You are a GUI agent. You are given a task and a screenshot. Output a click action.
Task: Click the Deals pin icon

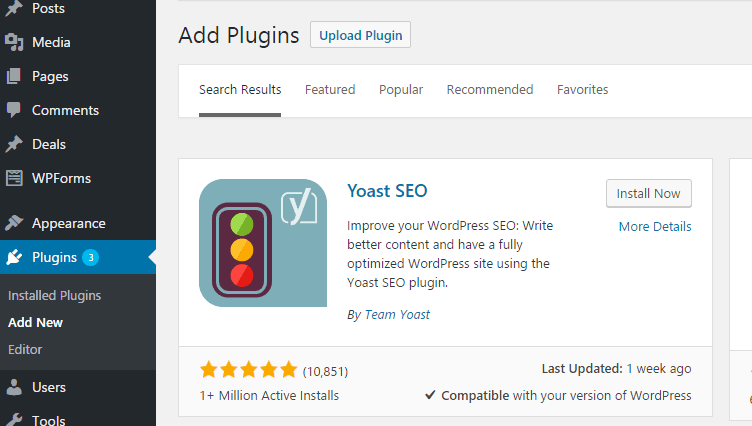14,144
